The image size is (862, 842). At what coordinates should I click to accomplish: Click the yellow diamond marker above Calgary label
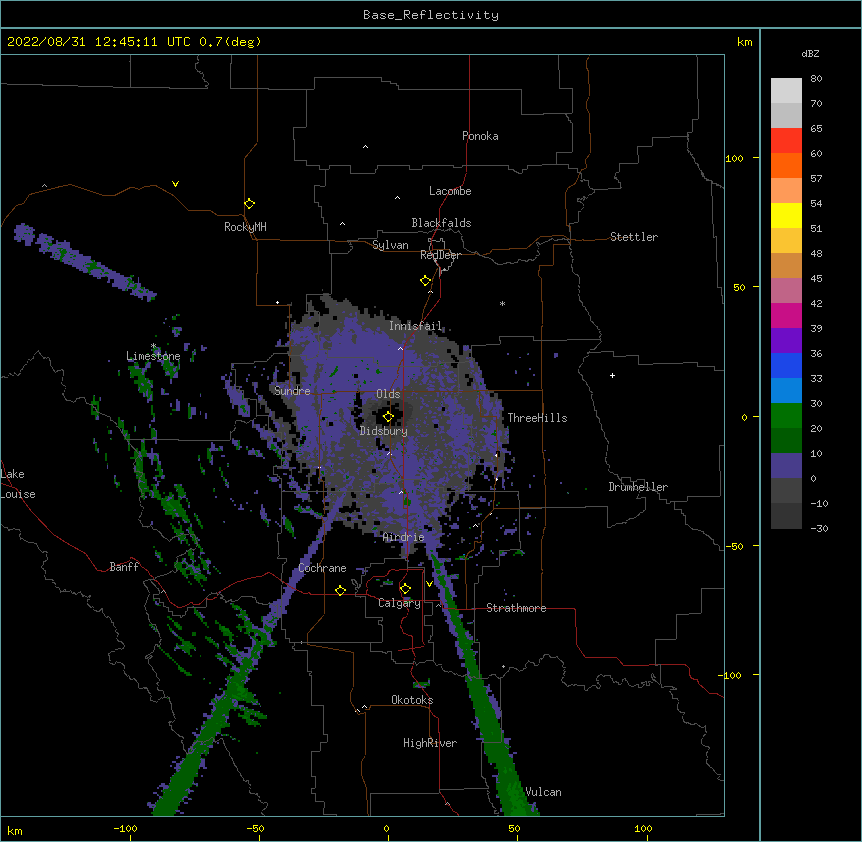click(405, 589)
